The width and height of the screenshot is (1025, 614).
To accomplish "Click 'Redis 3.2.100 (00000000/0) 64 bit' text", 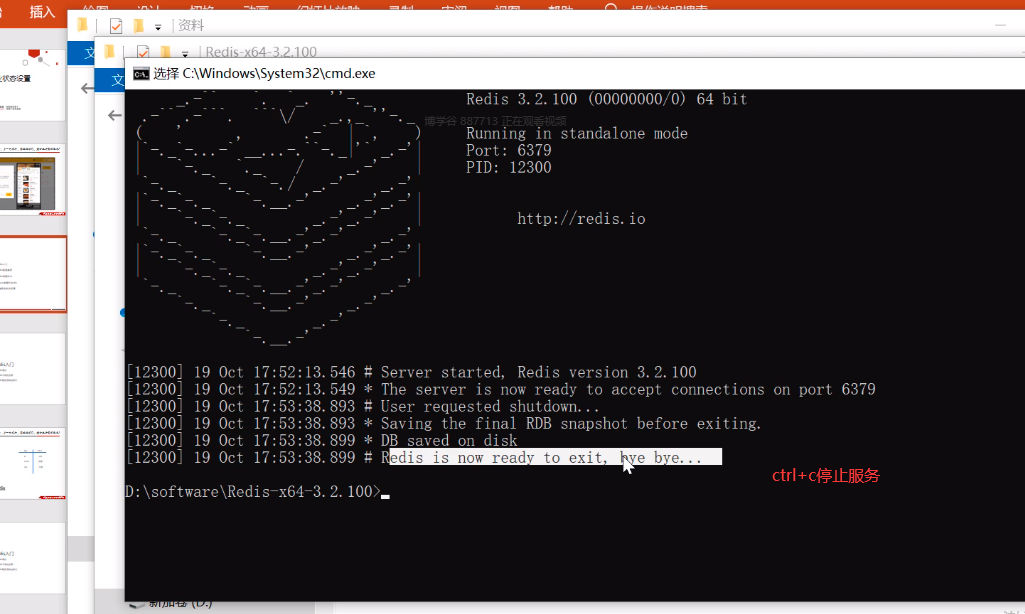I will tap(607, 99).
